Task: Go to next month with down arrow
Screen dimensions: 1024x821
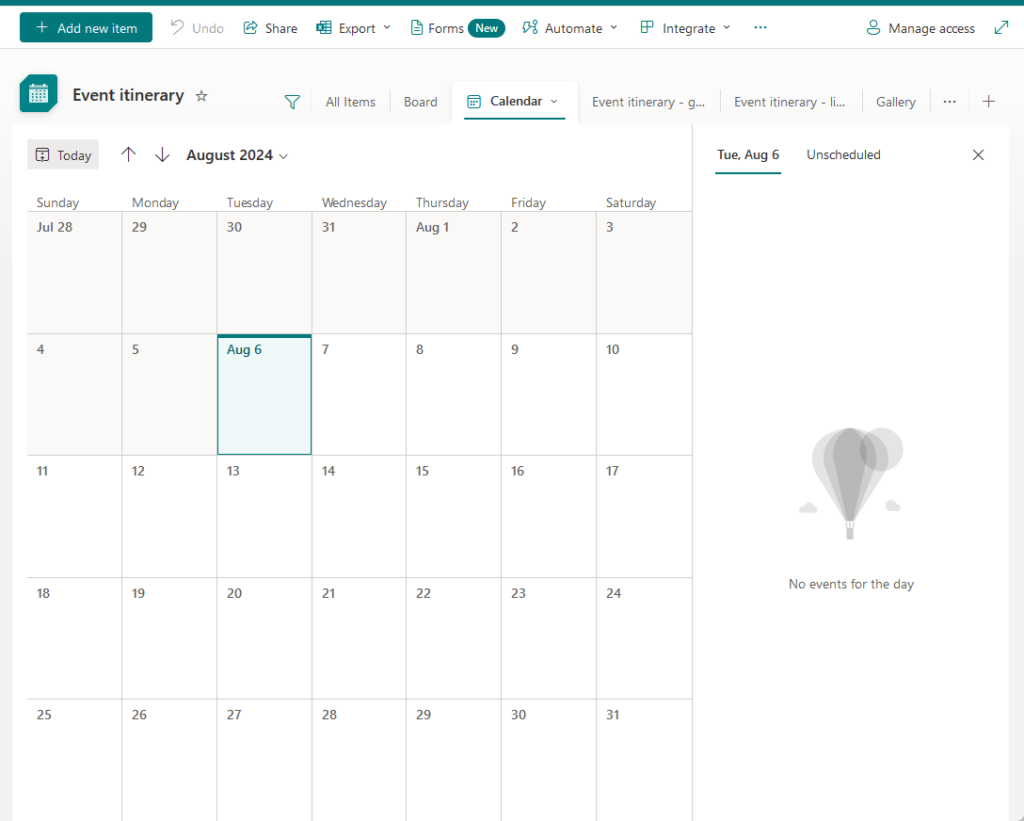Action: [x=162, y=155]
